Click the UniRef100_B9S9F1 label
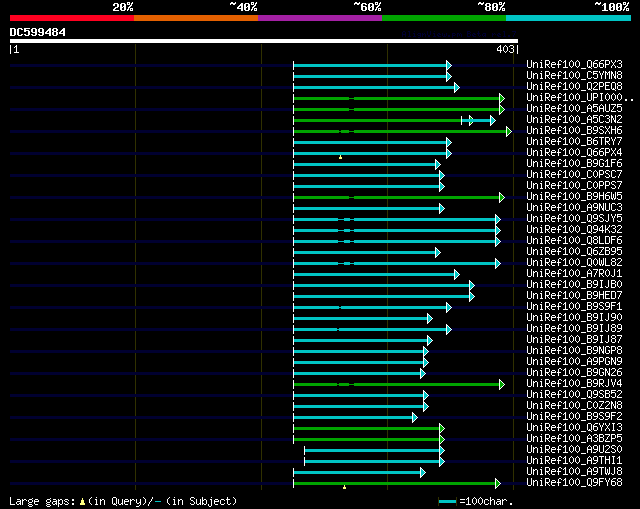The image size is (640, 509). point(574,307)
